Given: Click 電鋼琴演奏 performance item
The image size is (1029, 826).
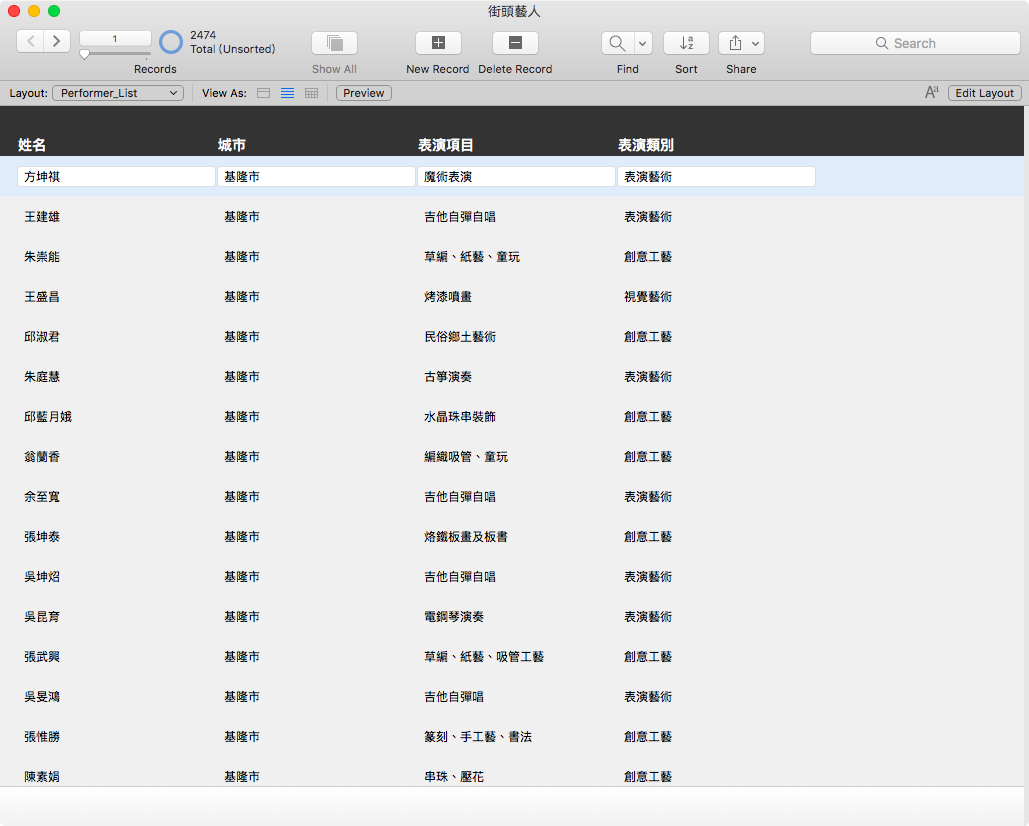Looking at the screenshot, I should (x=454, y=617).
